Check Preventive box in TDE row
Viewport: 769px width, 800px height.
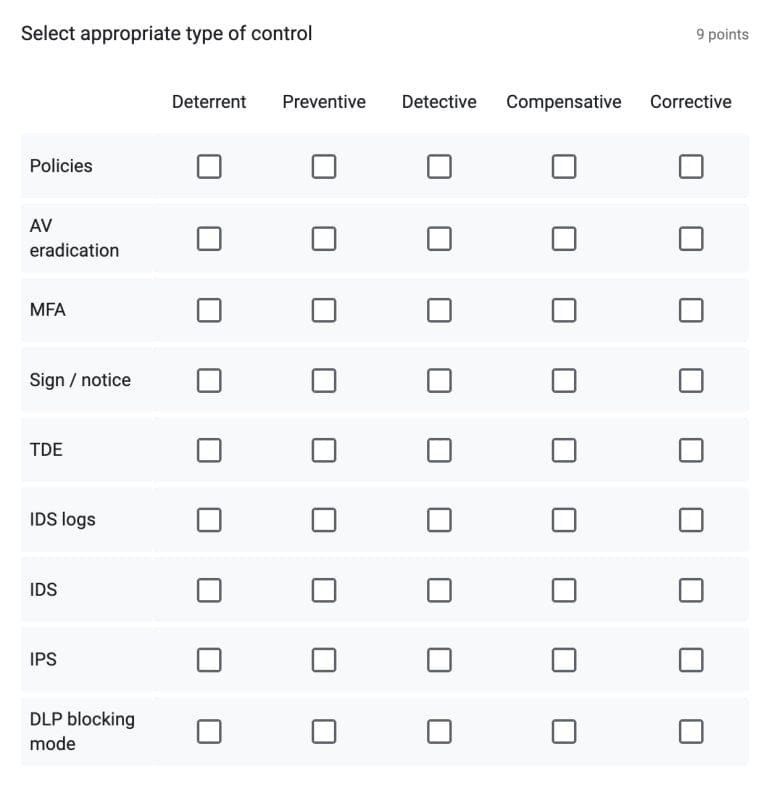click(324, 450)
